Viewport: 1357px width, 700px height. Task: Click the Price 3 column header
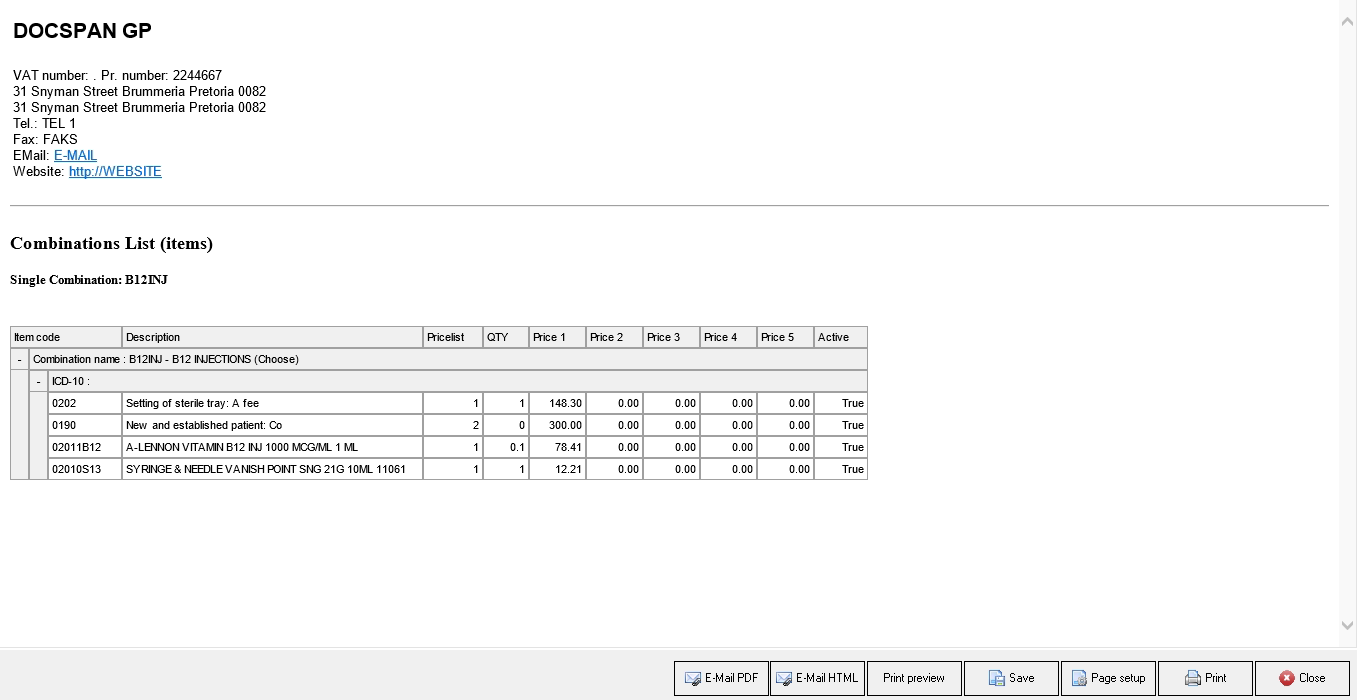click(672, 337)
